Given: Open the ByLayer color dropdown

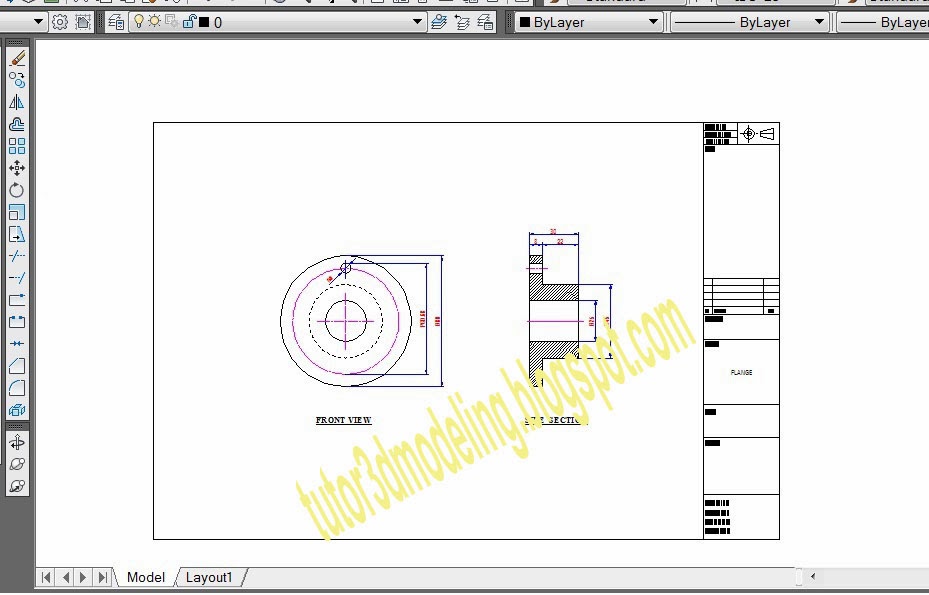Looking at the screenshot, I should [653, 23].
